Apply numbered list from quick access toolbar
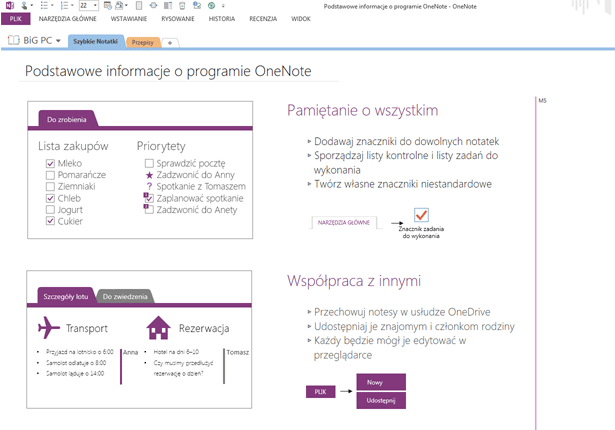This screenshot has height=430, width=615. (64, 5)
